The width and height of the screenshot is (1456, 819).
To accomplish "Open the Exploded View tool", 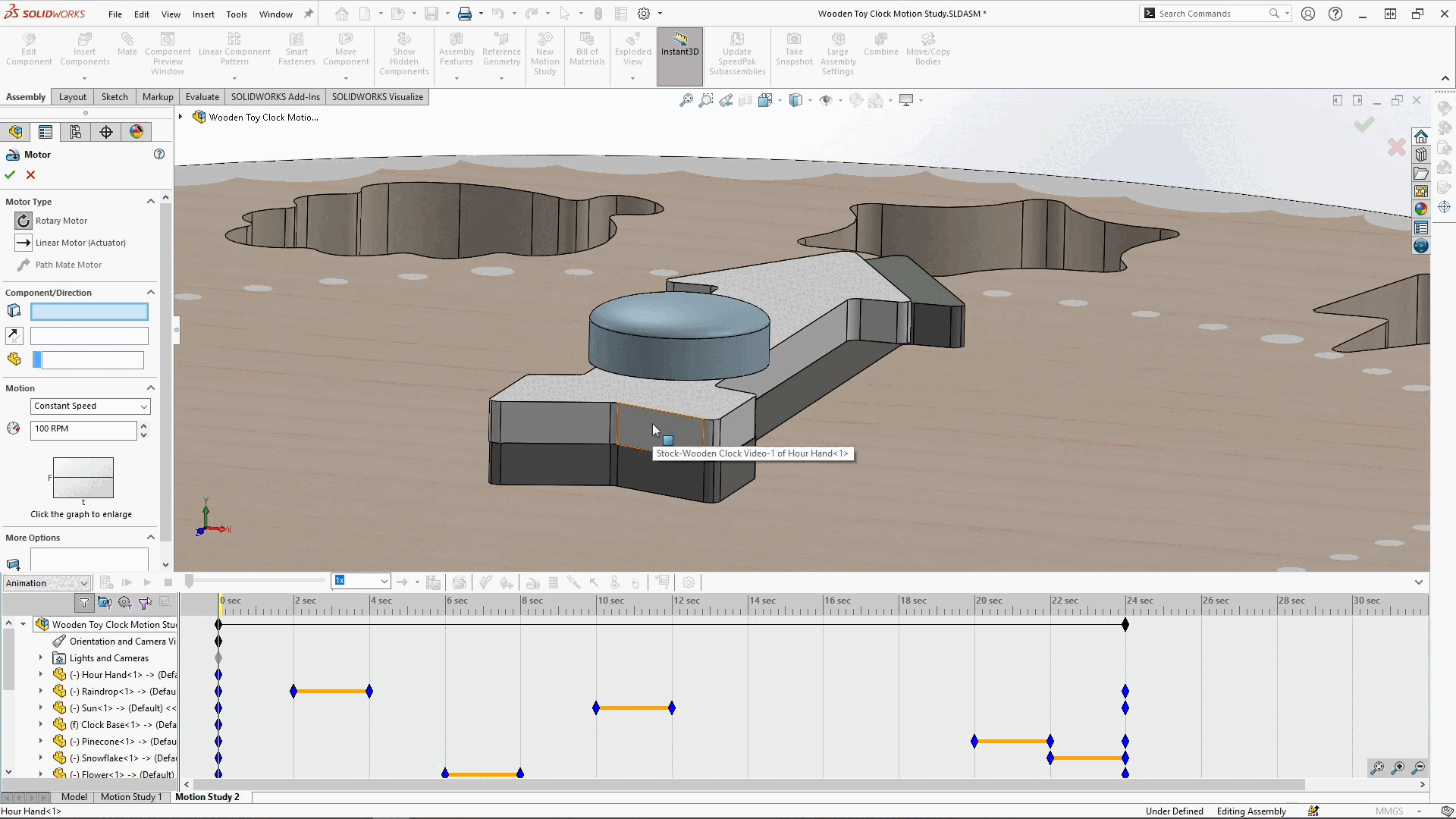I will pos(632,47).
